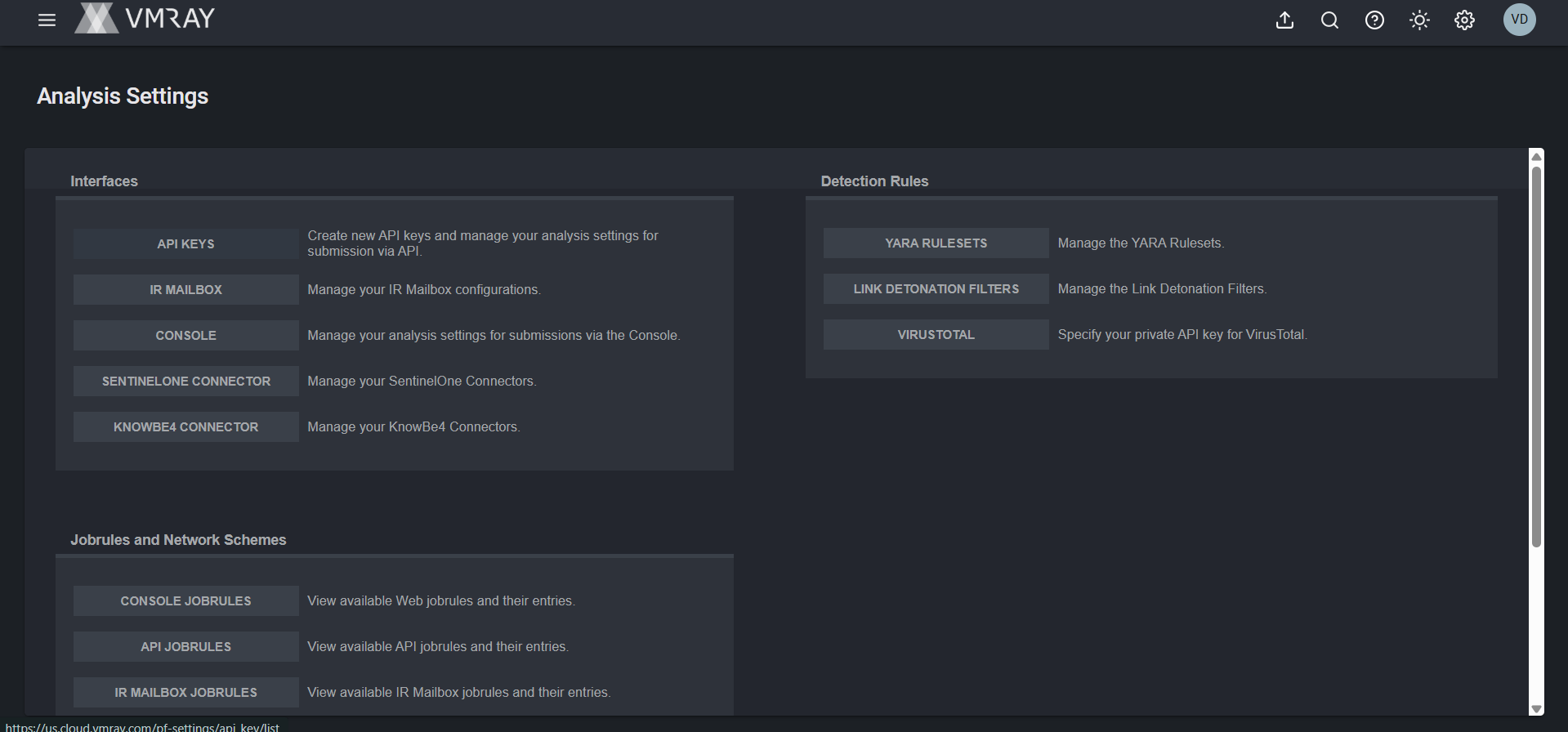Image resolution: width=1568 pixels, height=732 pixels.
Task: Open KnowBe4 Connector settings
Action: [185, 426]
